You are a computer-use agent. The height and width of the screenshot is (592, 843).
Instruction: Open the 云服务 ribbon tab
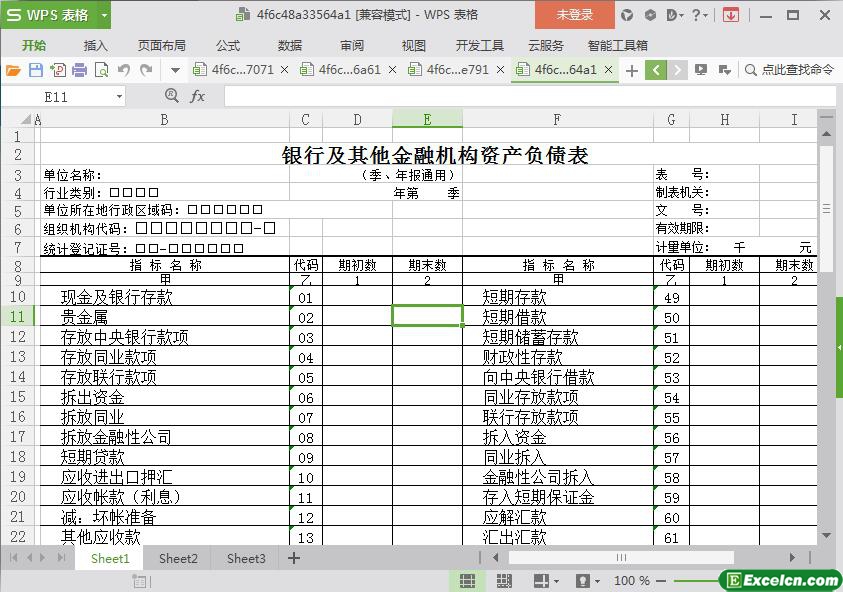(546, 46)
